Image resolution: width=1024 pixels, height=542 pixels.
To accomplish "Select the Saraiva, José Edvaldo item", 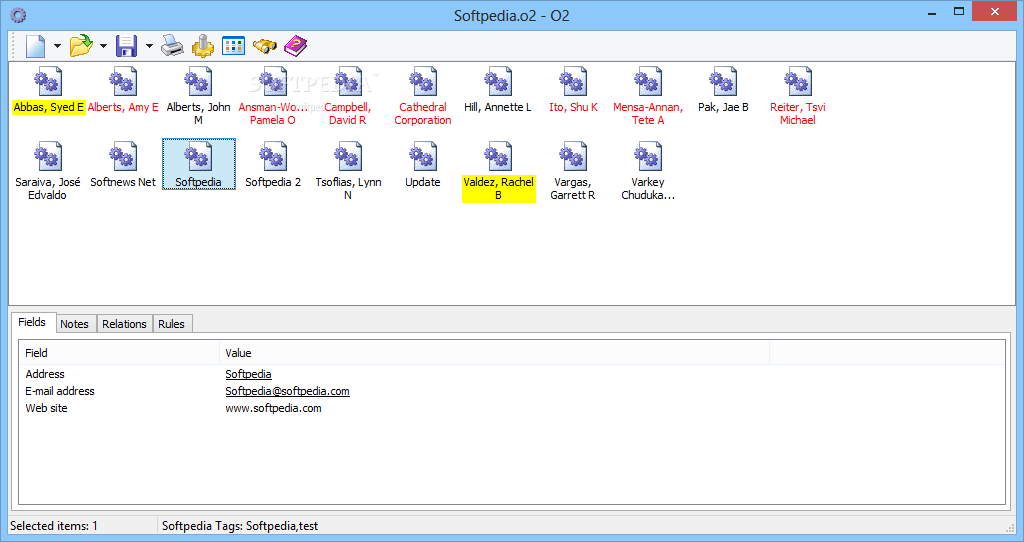I will pyautogui.click(x=48, y=171).
